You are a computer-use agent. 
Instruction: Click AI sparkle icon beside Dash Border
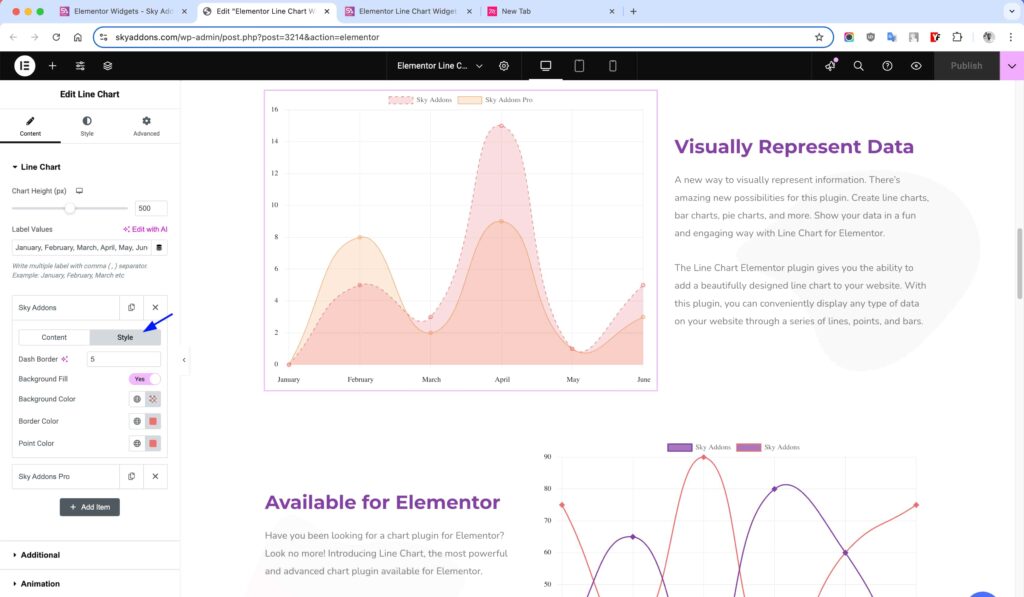click(x=65, y=359)
